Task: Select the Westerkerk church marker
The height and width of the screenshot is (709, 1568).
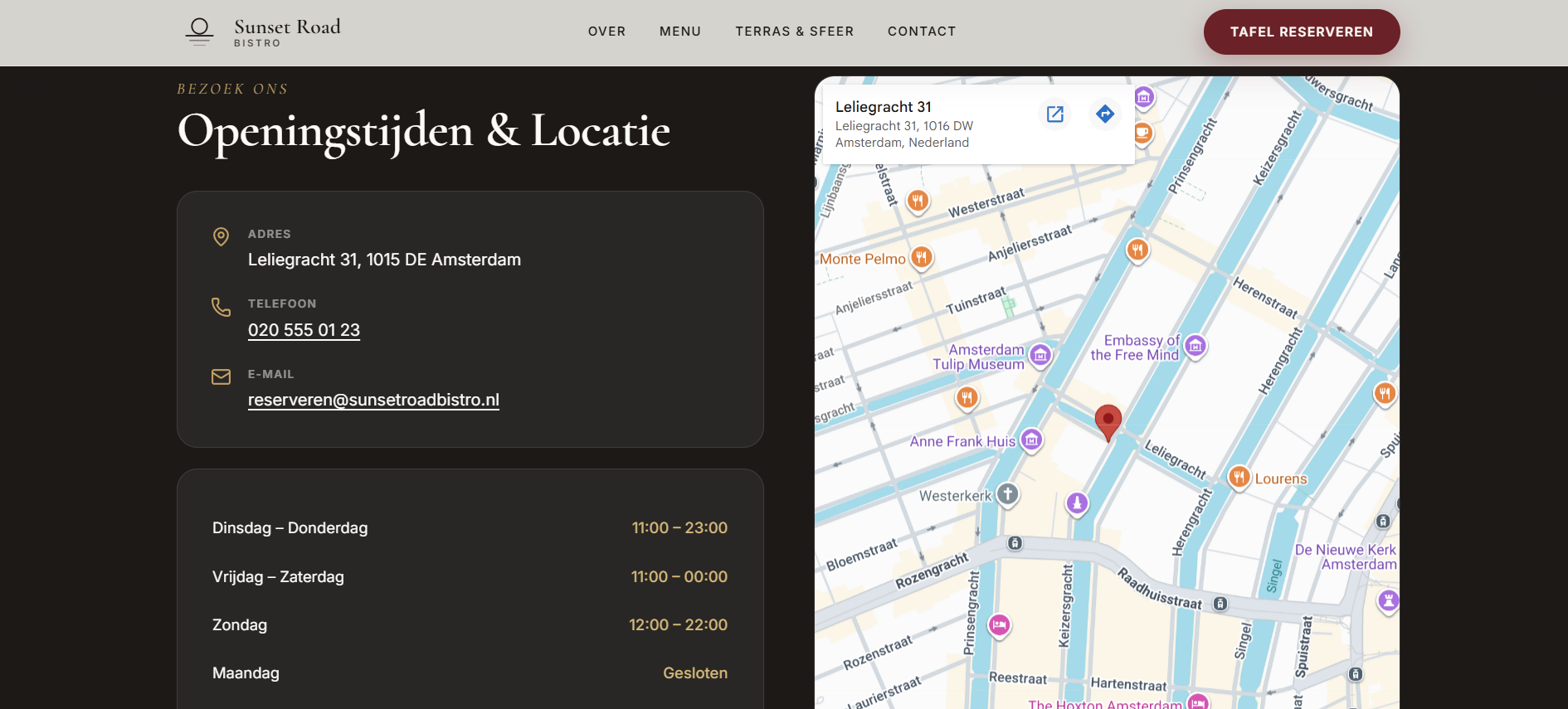Action: pos(1008,495)
